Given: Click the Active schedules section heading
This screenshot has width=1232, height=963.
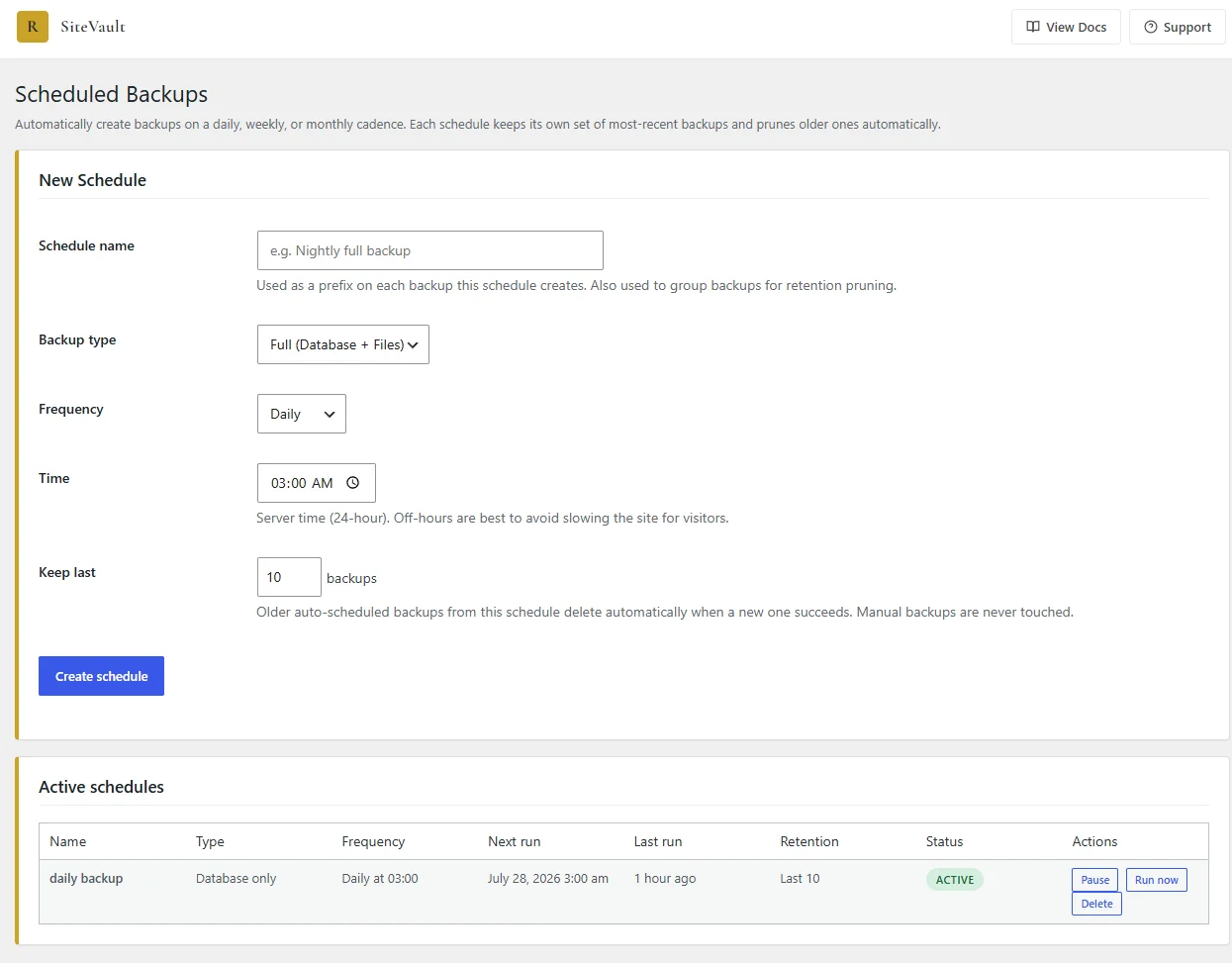Looking at the screenshot, I should [101, 787].
